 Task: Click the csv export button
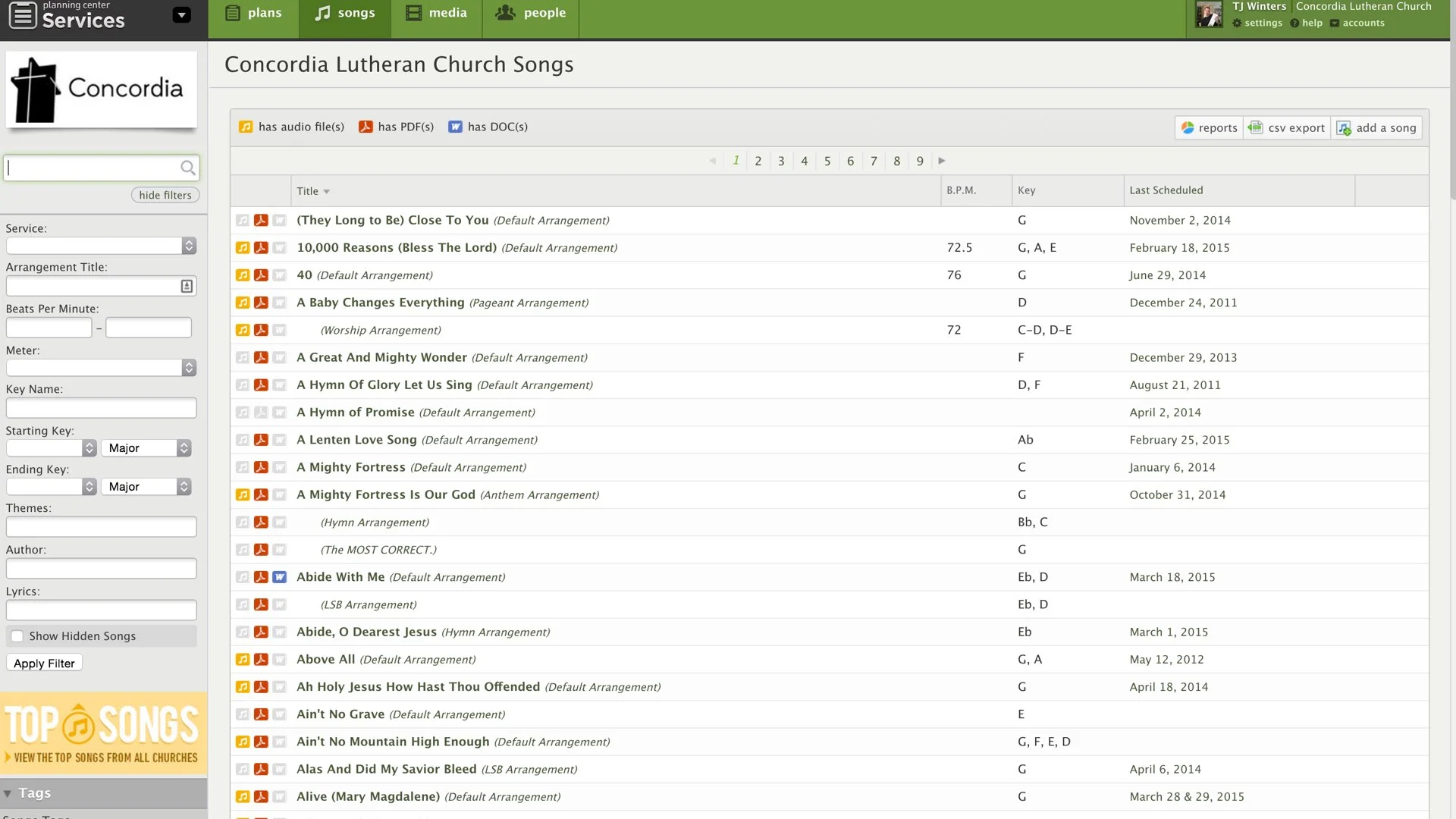point(1287,127)
